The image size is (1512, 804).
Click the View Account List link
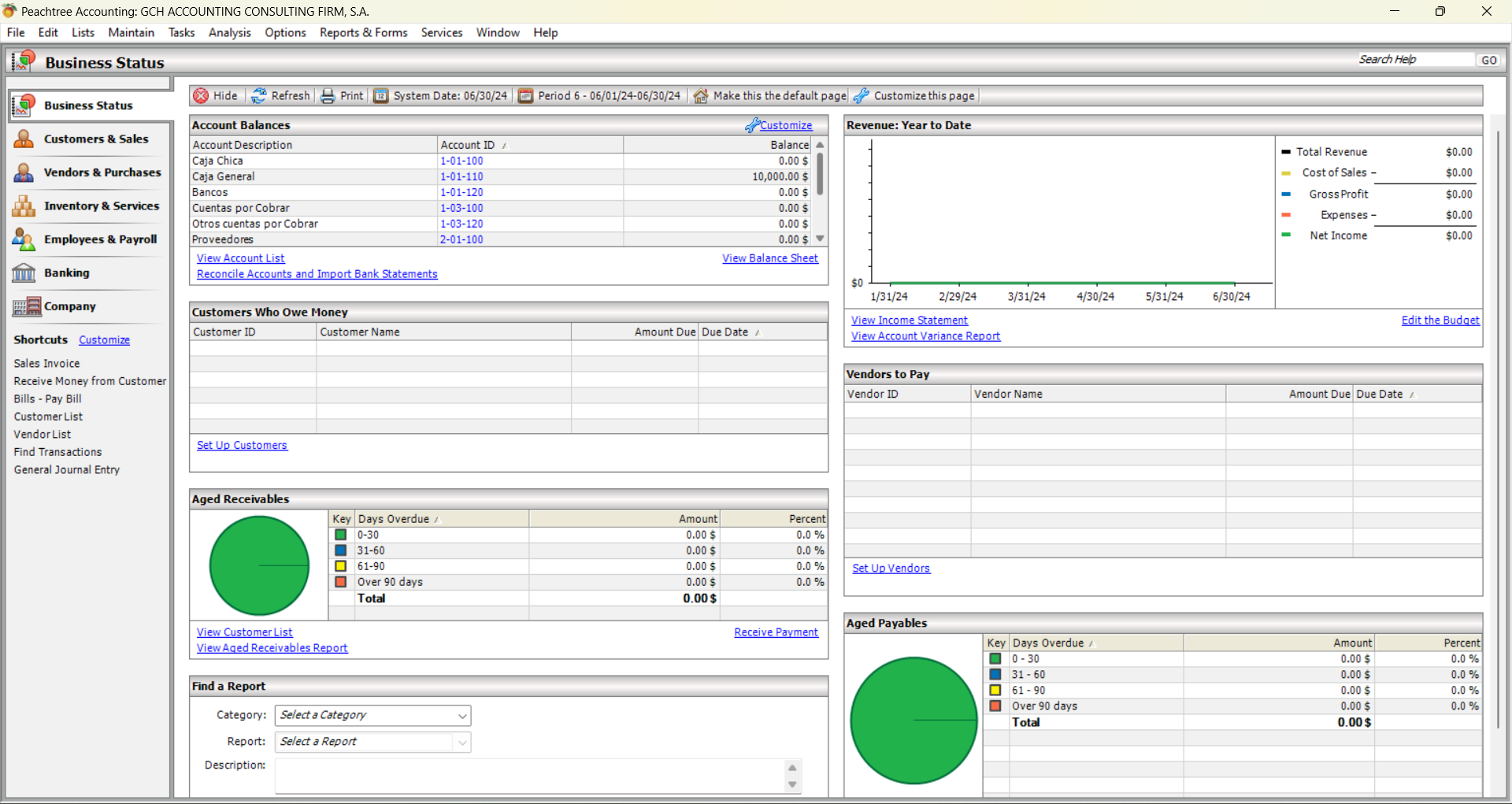(x=241, y=258)
